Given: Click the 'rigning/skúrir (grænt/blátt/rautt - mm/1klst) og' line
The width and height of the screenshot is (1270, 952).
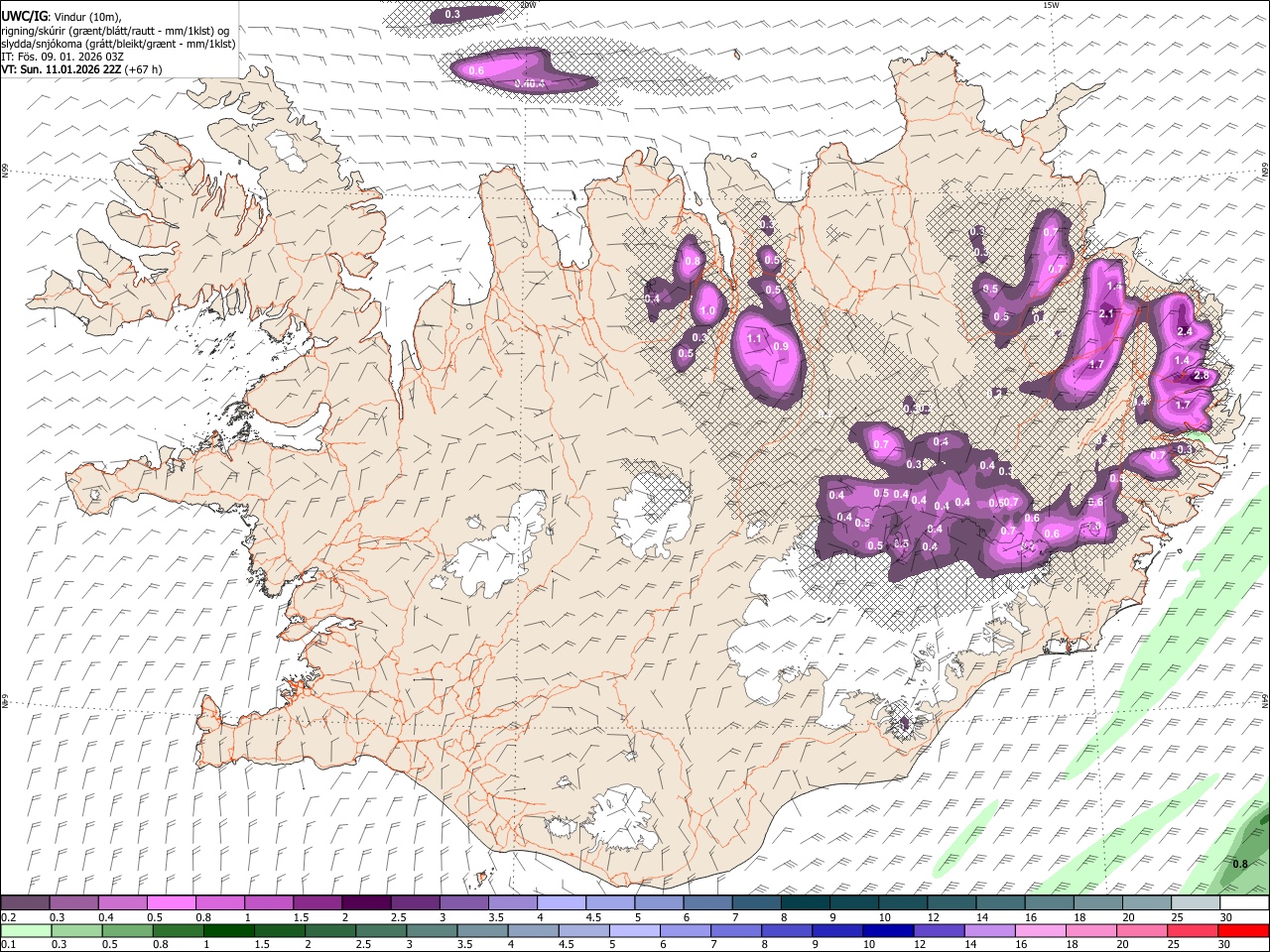Looking at the screenshot, I should [x=116, y=31].
